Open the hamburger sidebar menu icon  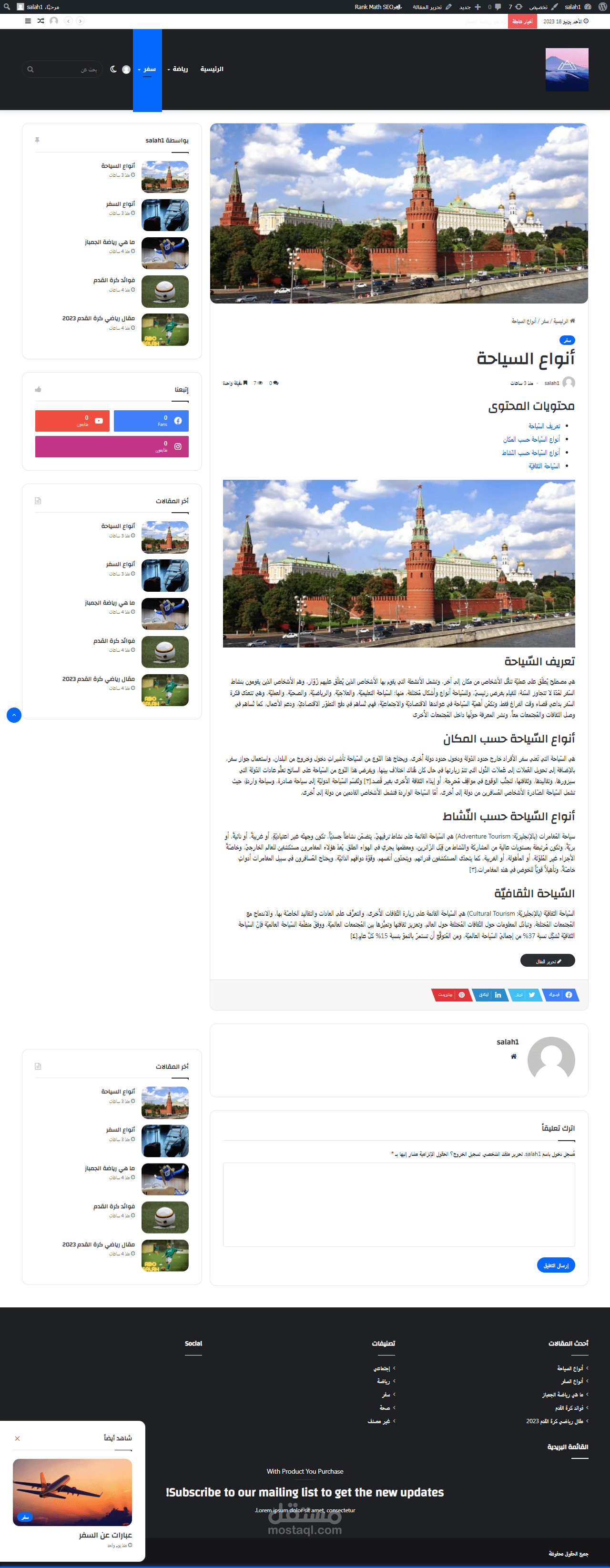click(x=28, y=20)
